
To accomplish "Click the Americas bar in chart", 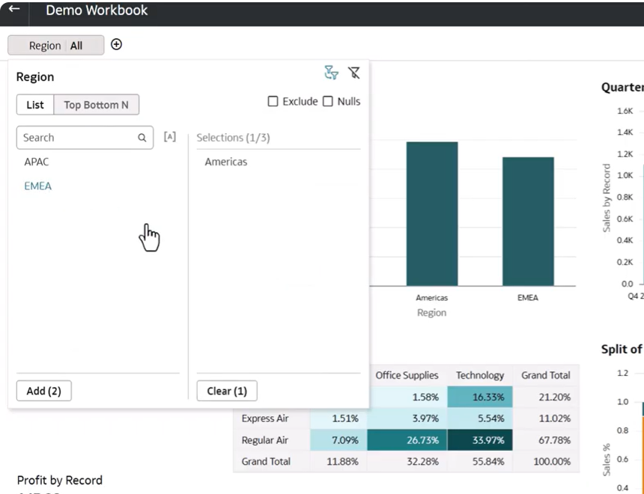I will [432, 214].
